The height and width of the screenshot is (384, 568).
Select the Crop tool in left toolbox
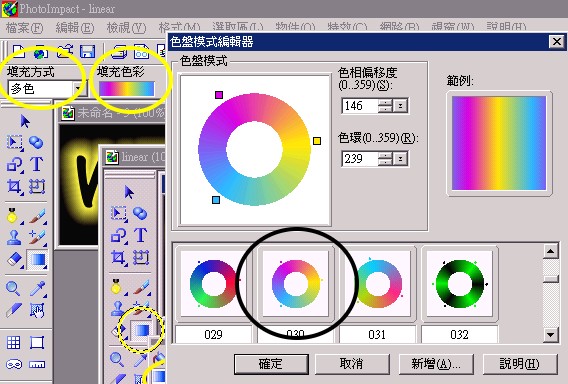coord(14,186)
